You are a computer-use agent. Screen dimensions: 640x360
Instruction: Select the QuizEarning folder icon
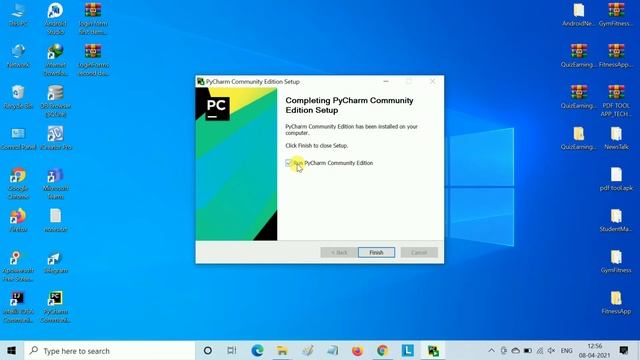click(578, 138)
